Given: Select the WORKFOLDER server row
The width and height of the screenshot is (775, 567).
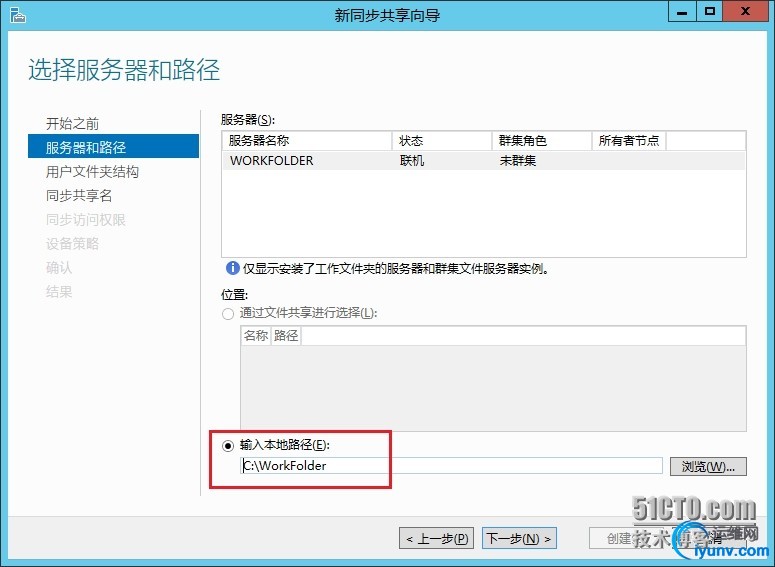Looking at the screenshot, I should pyautogui.click(x=484, y=161).
